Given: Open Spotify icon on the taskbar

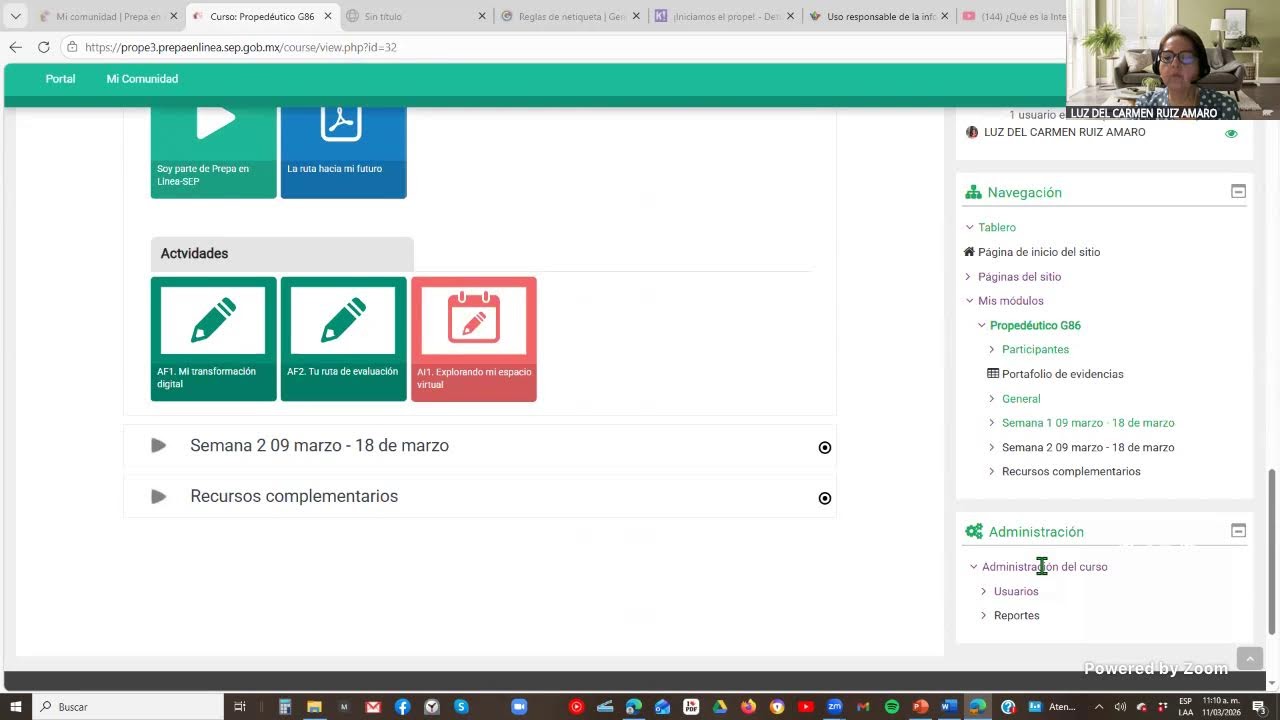Looking at the screenshot, I should tap(892, 707).
